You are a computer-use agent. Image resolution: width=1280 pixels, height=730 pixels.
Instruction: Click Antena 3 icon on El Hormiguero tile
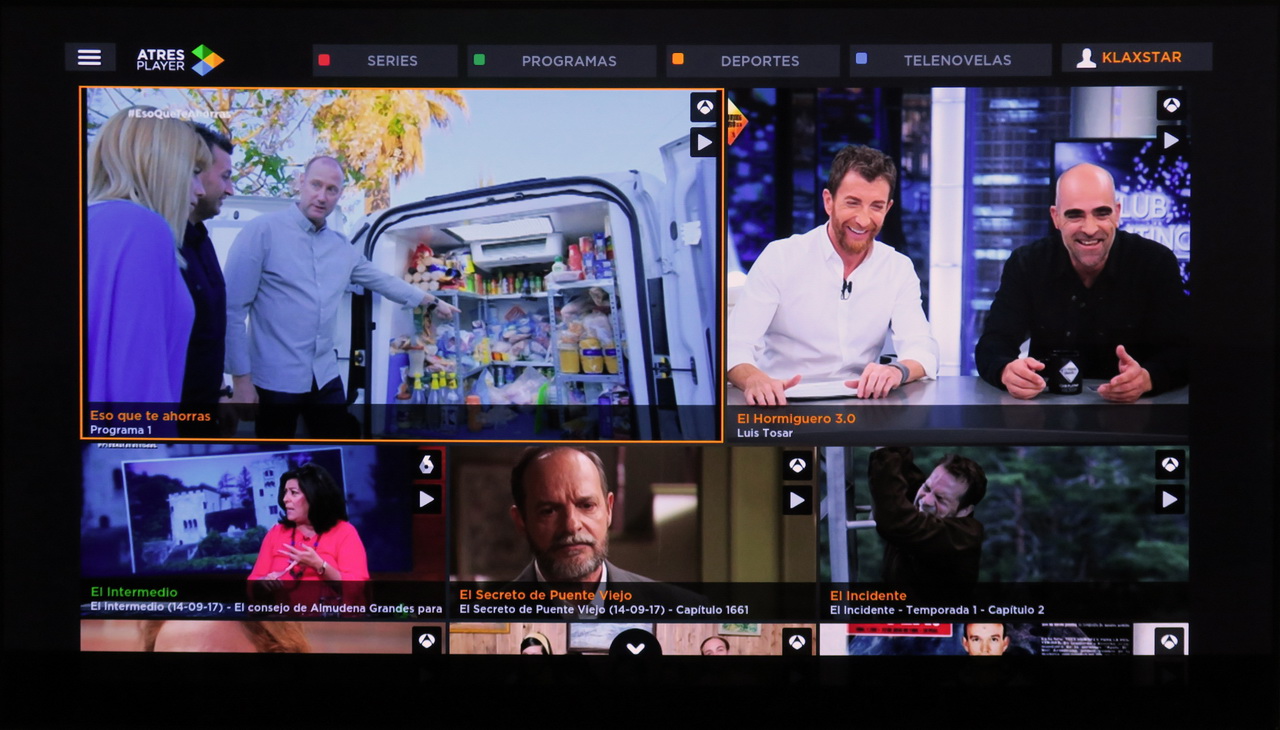click(1171, 105)
